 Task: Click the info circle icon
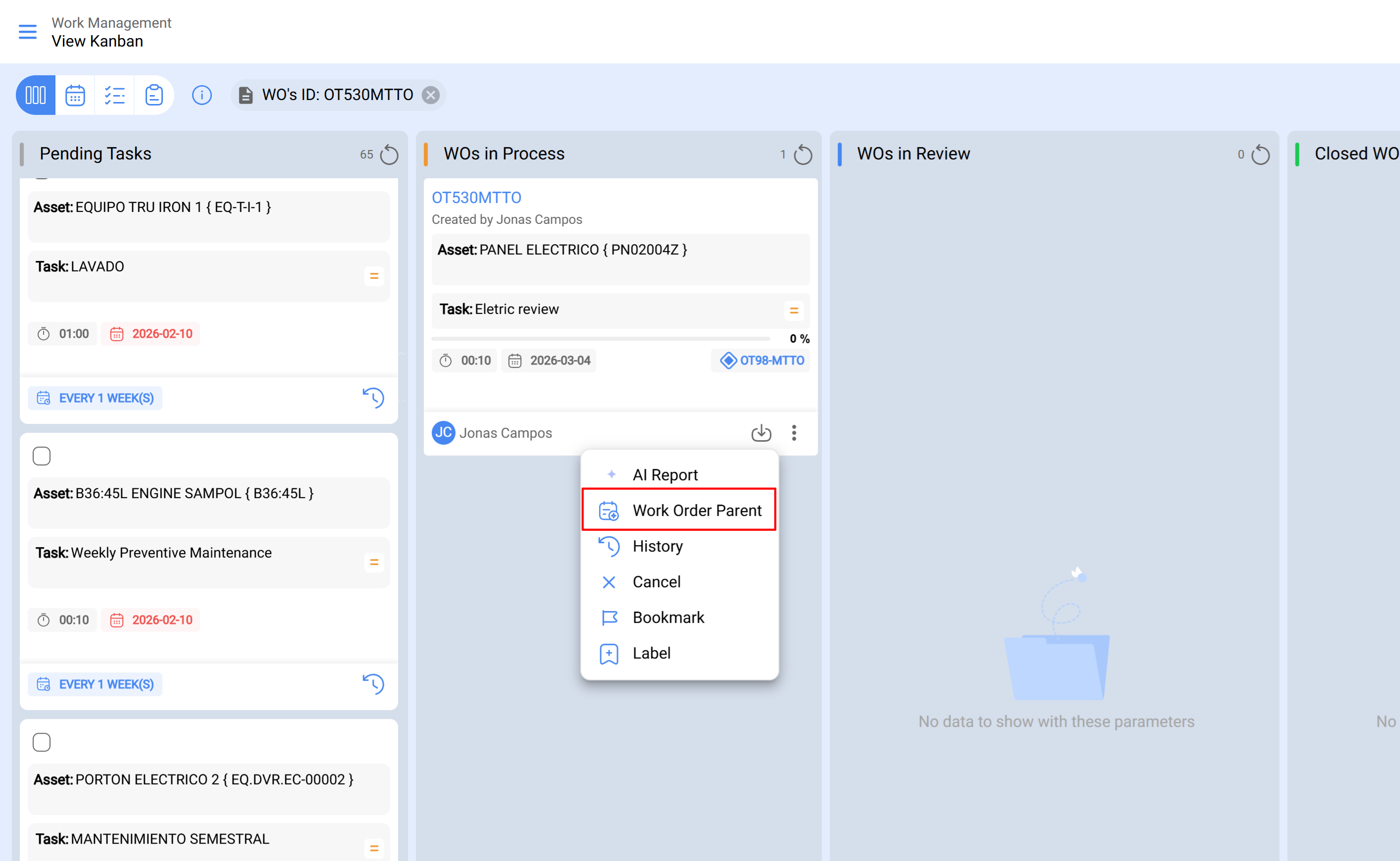pyautogui.click(x=201, y=95)
